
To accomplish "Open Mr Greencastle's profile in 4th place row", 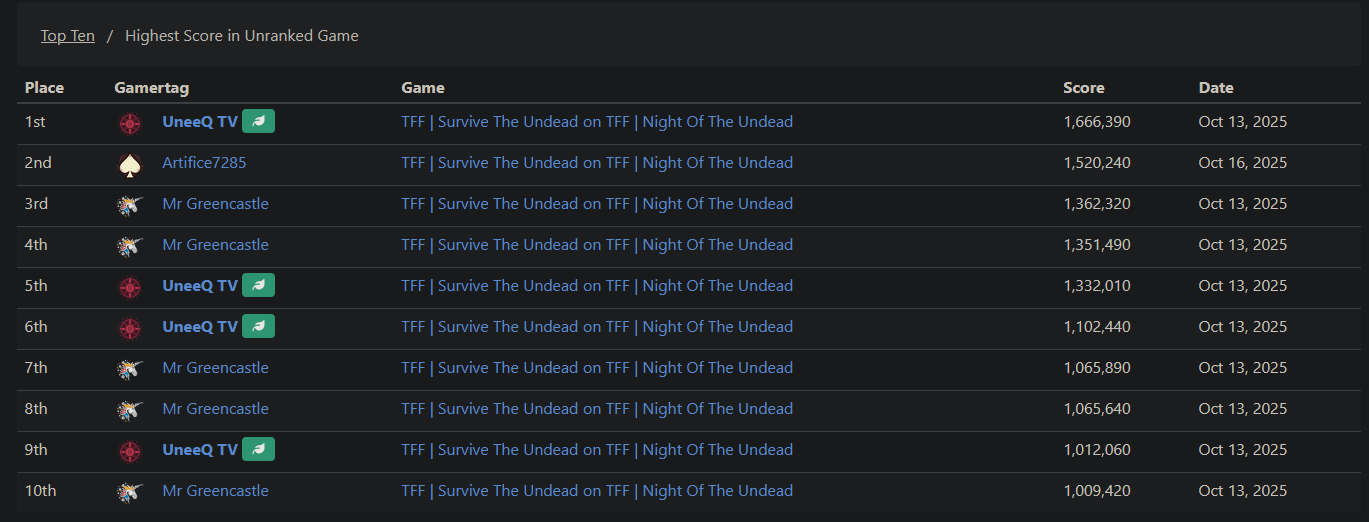I will pos(215,245).
